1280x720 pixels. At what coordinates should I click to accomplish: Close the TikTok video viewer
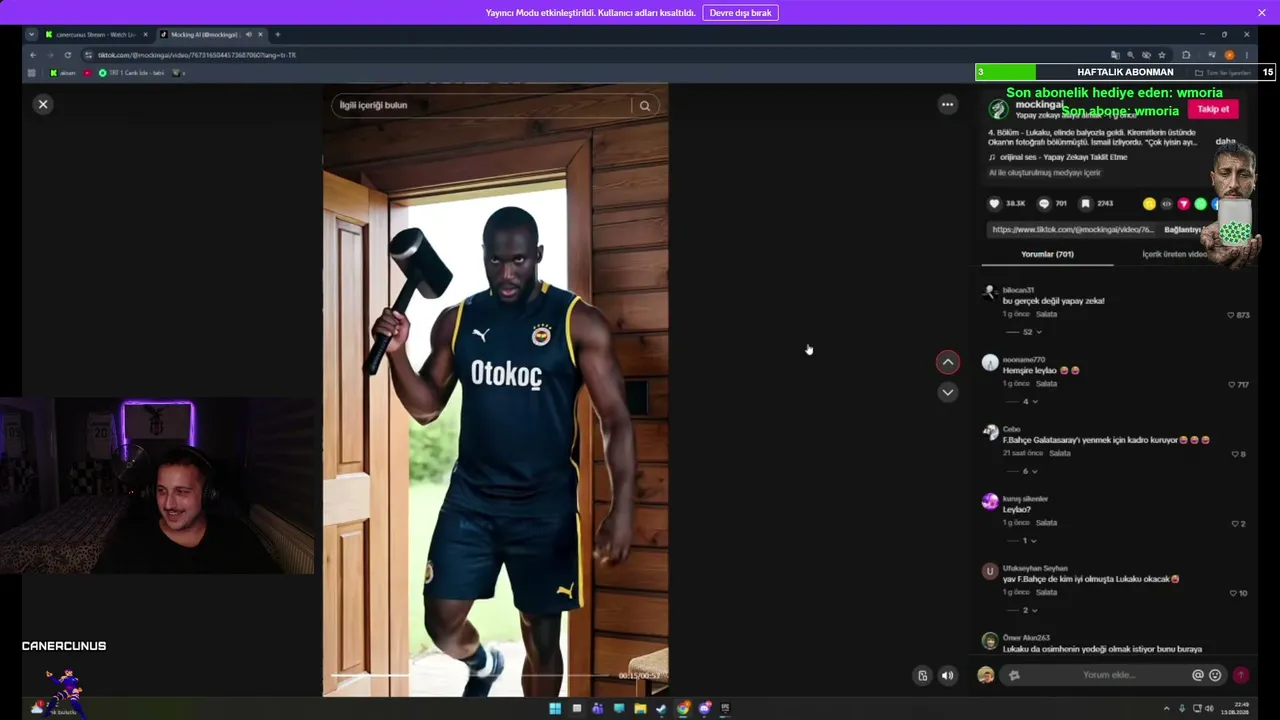(43, 104)
